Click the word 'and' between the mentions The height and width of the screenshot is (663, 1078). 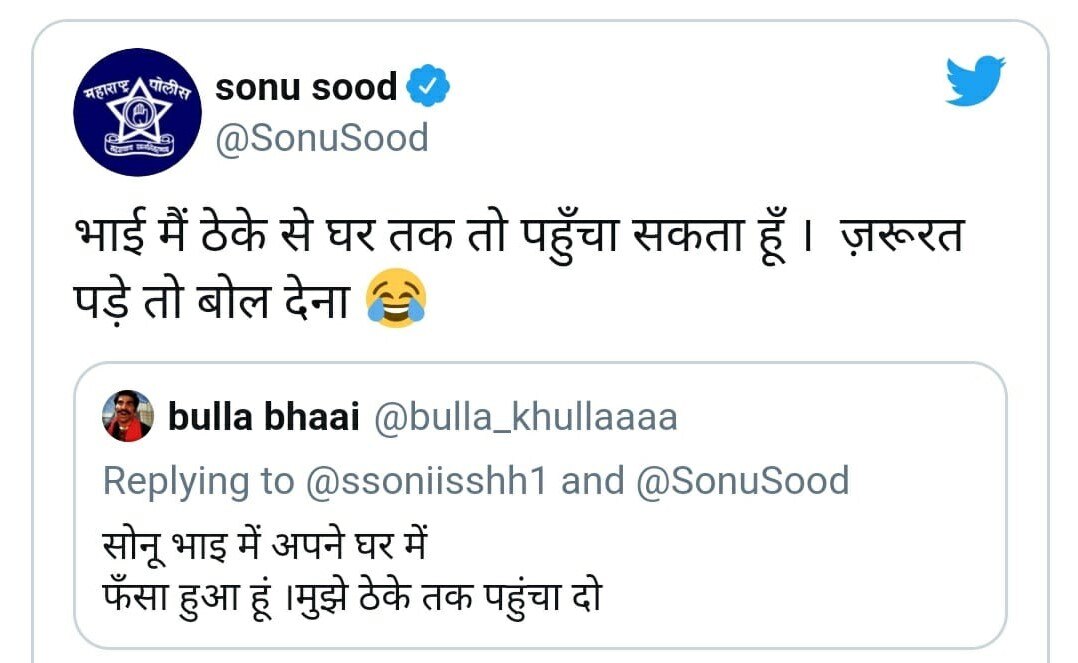click(592, 480)
